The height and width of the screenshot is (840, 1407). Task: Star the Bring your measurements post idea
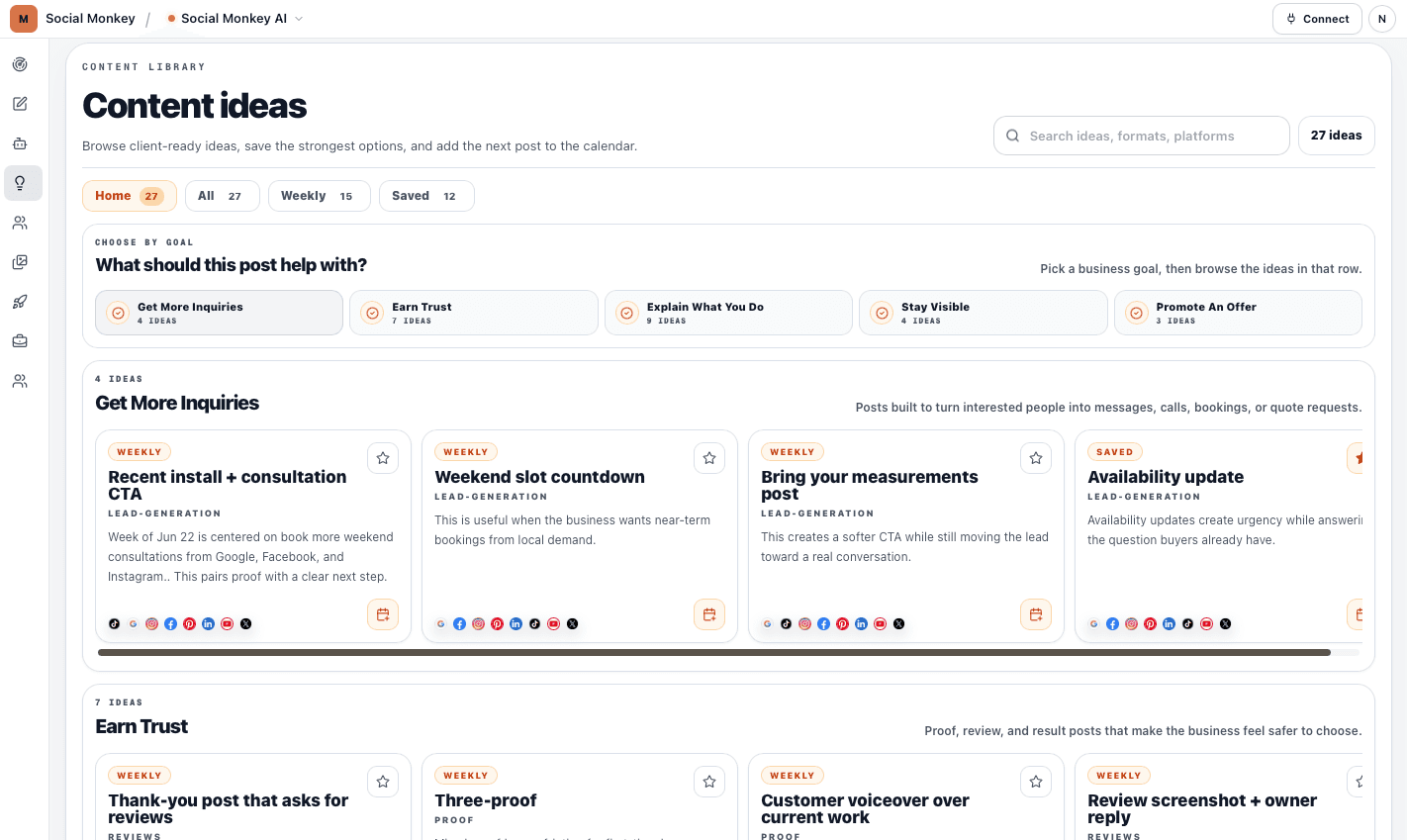point(1036,458)
